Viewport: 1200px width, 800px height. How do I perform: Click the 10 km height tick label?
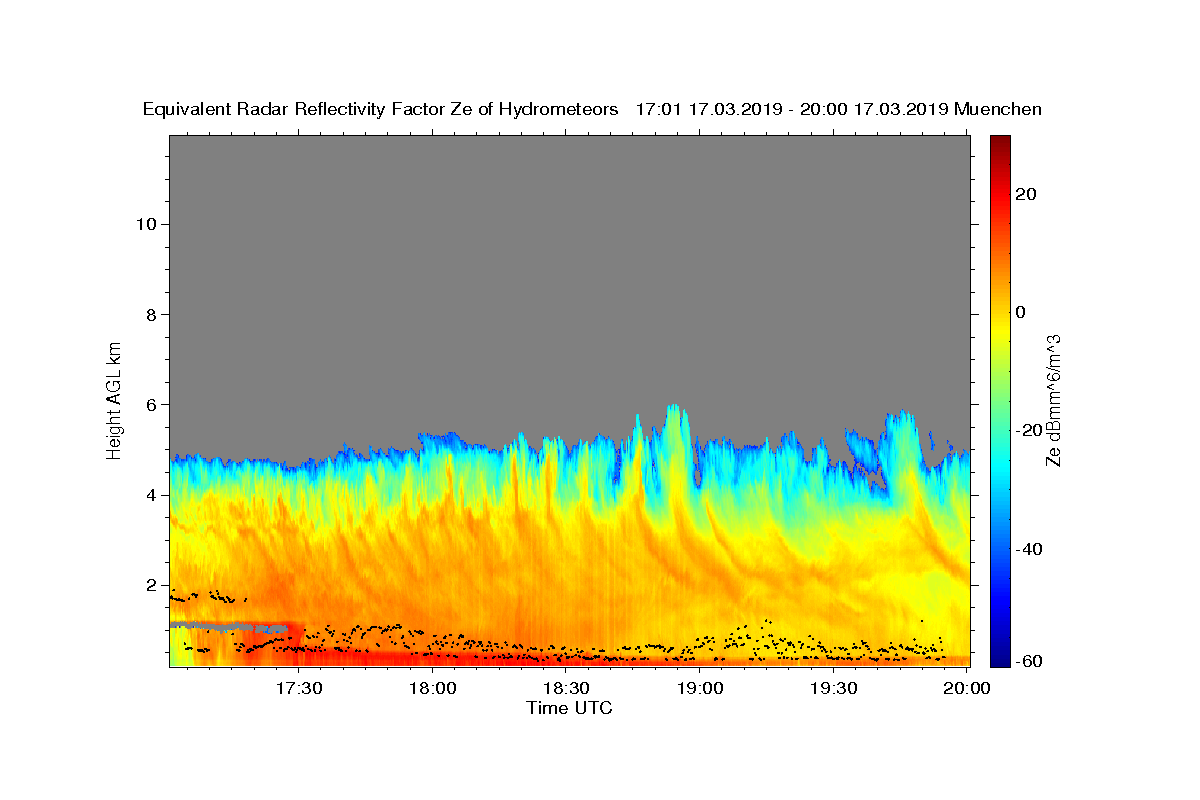tap(145, 224)
